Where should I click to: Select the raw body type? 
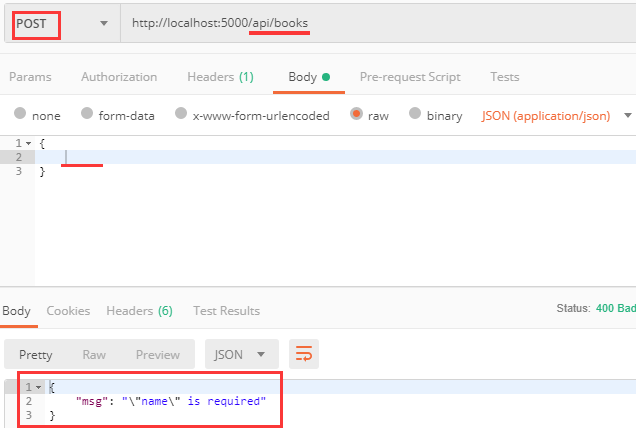[x=356, y=114]
